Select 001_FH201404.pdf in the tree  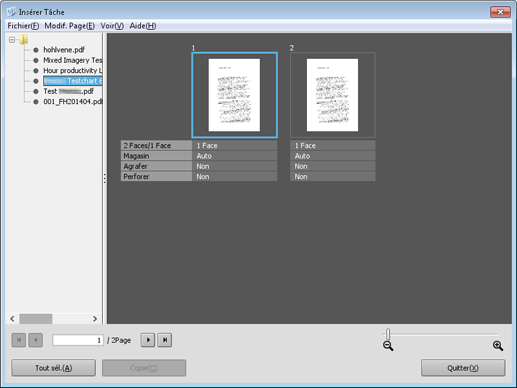pos(73,101)
